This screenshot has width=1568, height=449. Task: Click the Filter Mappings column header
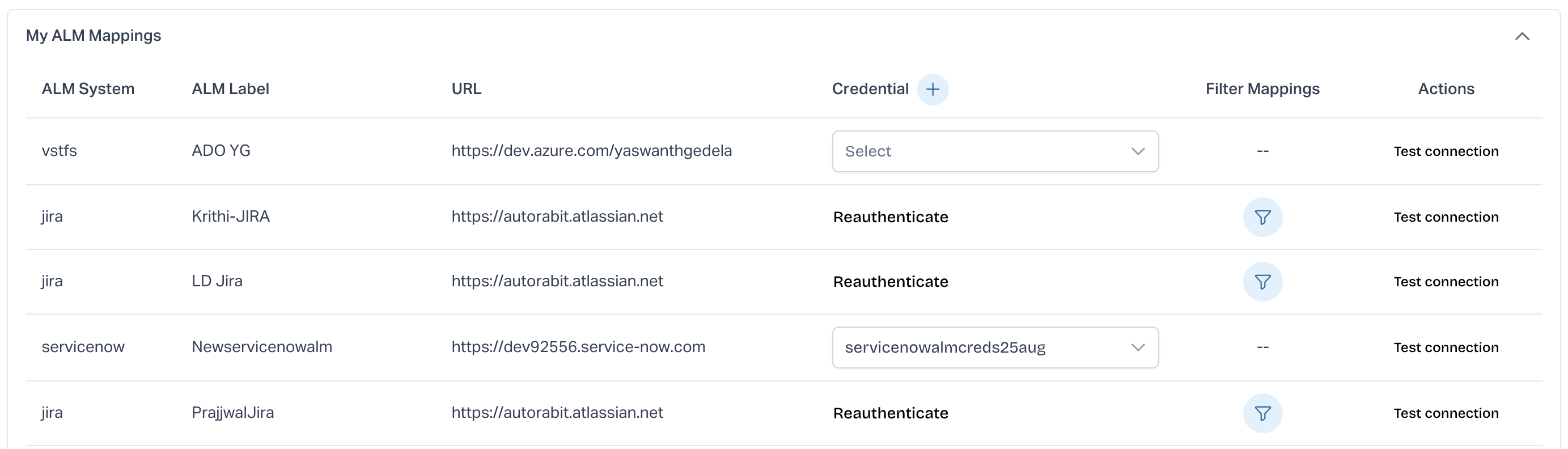click(x=1262, y=89)
